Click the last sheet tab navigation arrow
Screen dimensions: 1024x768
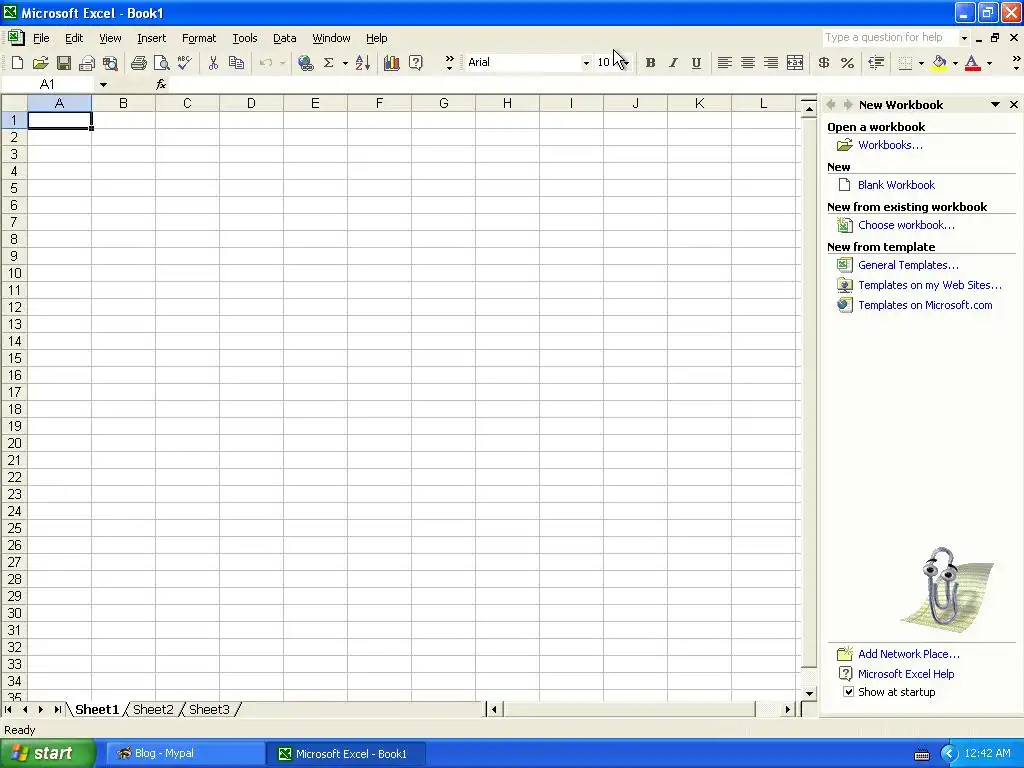57,709
